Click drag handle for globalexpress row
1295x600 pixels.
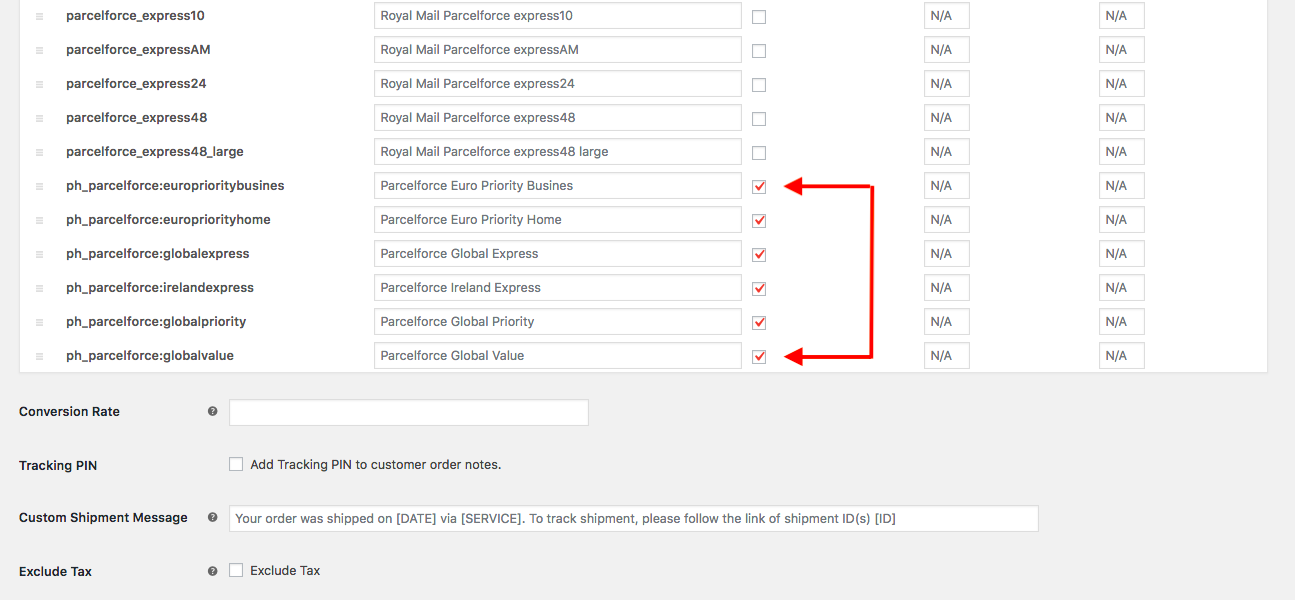point(39,255)
